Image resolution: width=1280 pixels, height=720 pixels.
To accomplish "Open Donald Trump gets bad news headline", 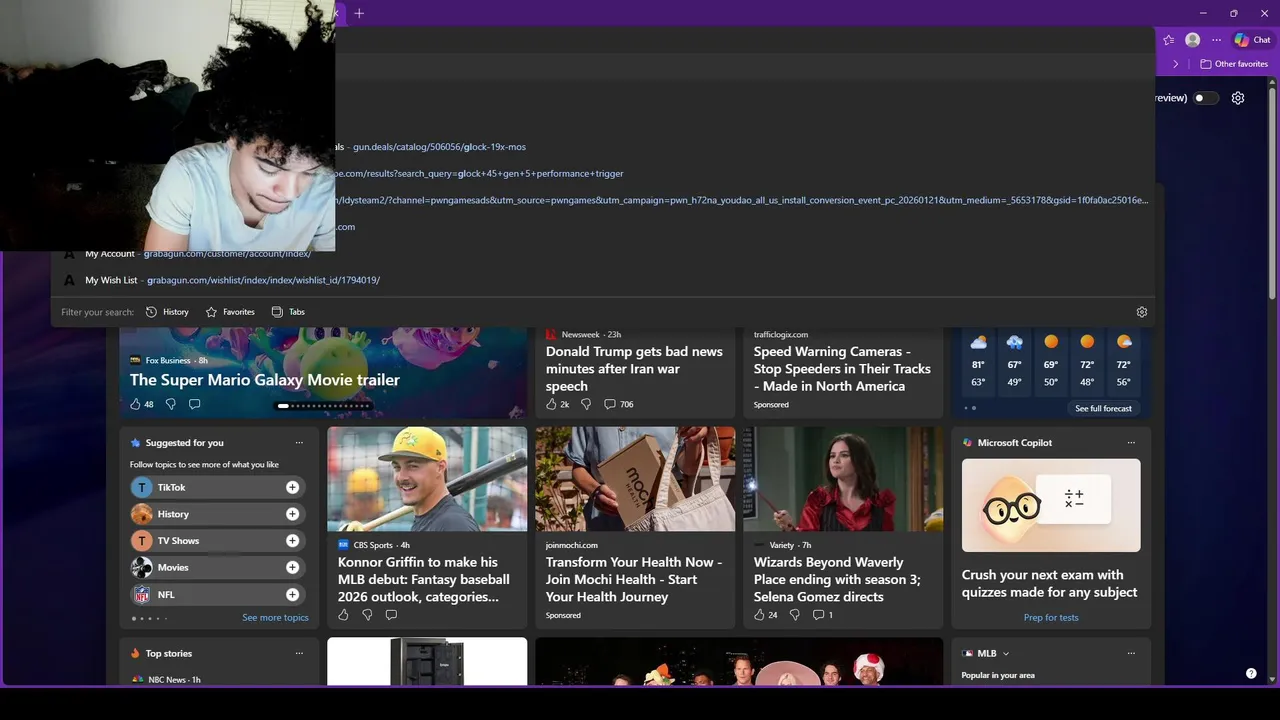I will (x=634, y=369).
